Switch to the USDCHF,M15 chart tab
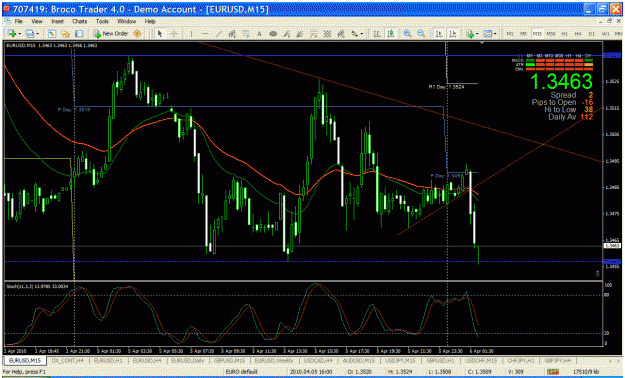The height and width of the screenshot is (378, 625). (x=481, y=360)
